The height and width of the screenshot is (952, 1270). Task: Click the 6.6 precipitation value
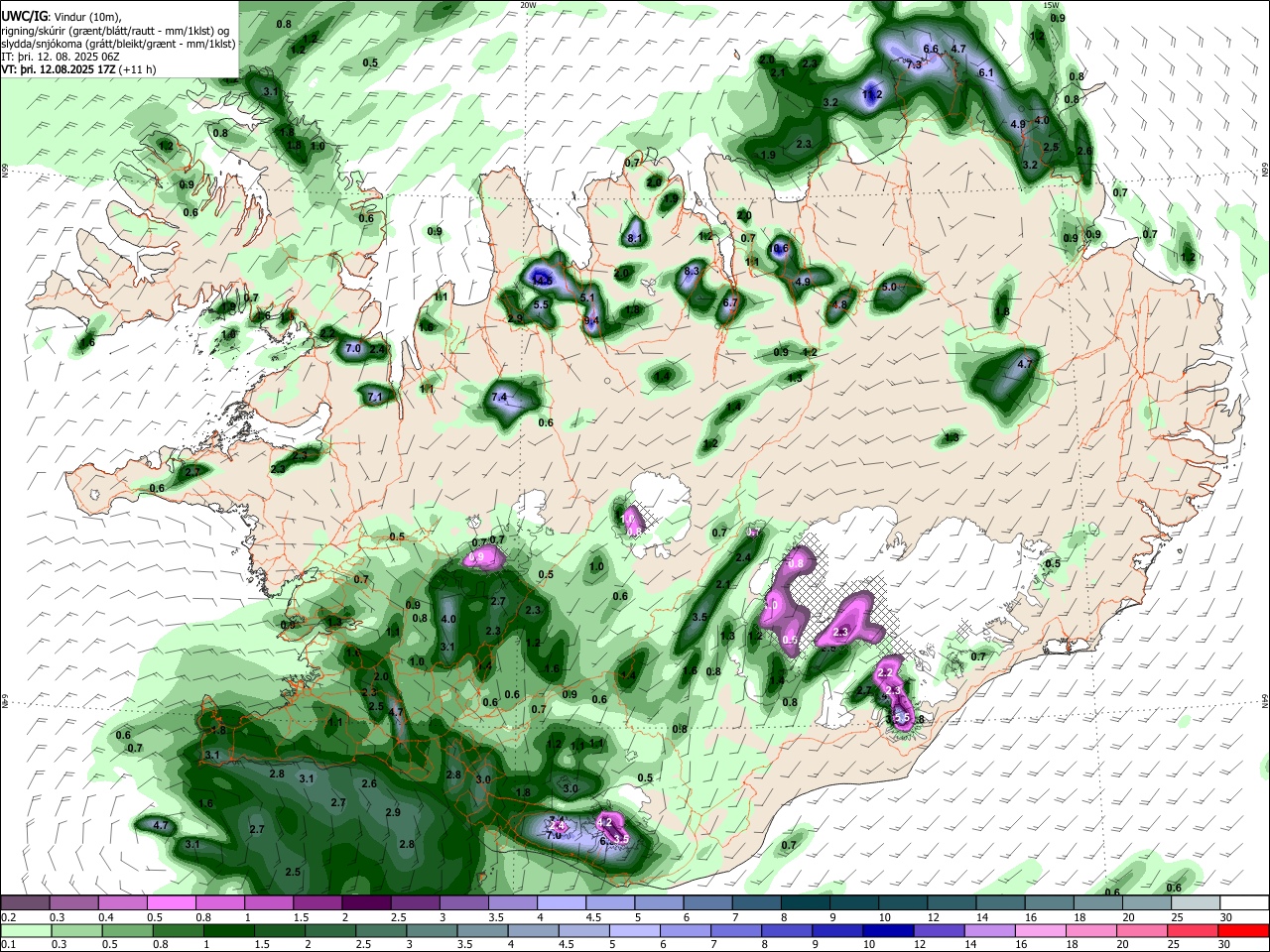(931, 49)
